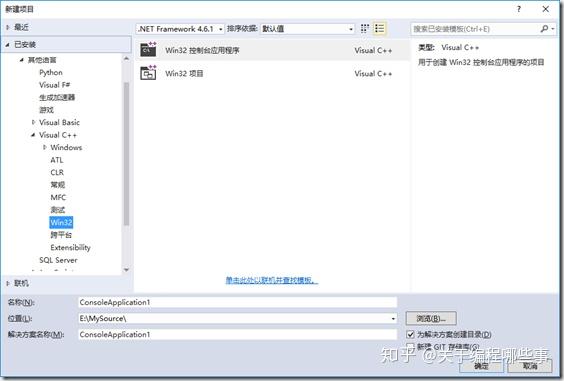Expand the Visual Basic node
This screenshot has width=564, height=381.
[x=33, y=122]
